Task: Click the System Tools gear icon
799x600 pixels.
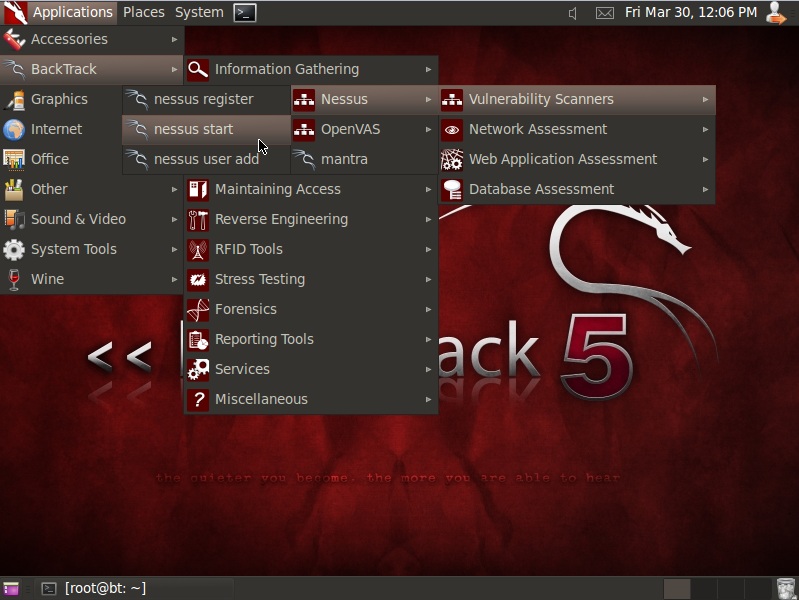Action: (x=14, y=249)
